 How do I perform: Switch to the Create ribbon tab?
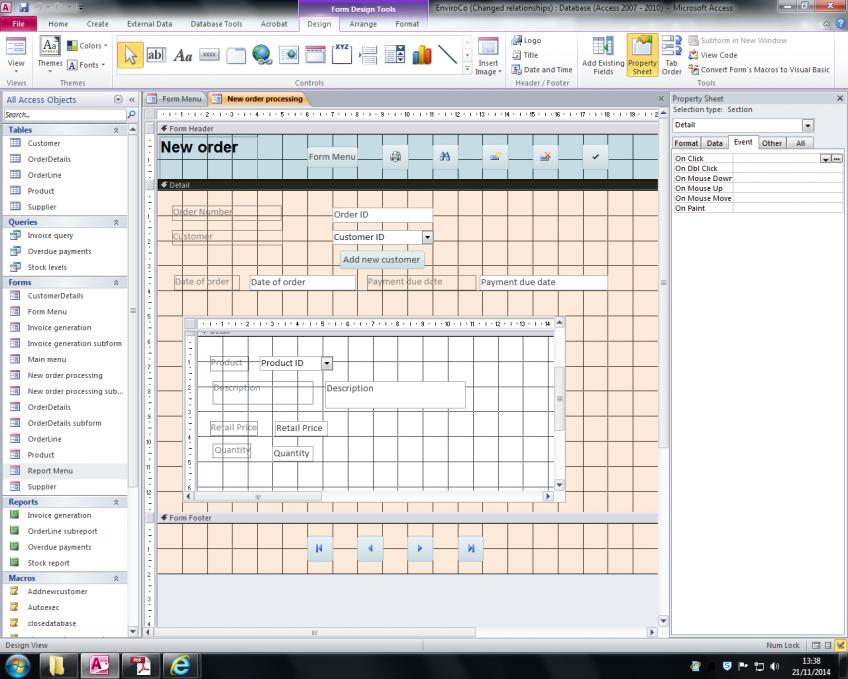pyautogui.click(x=97, y=24)
